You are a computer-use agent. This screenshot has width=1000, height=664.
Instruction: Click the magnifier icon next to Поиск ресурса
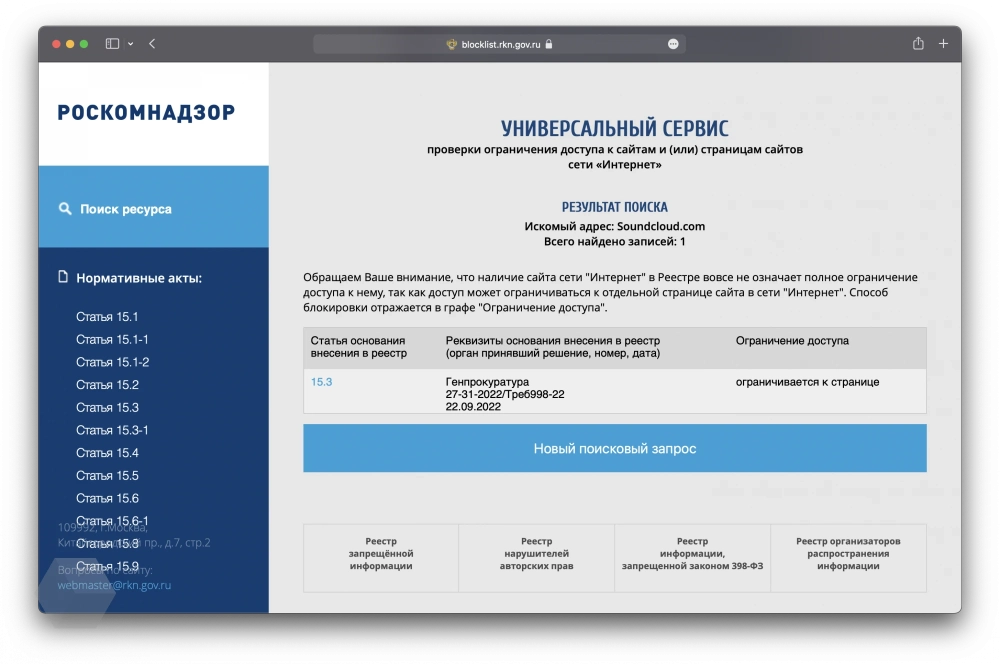[65, 209]
